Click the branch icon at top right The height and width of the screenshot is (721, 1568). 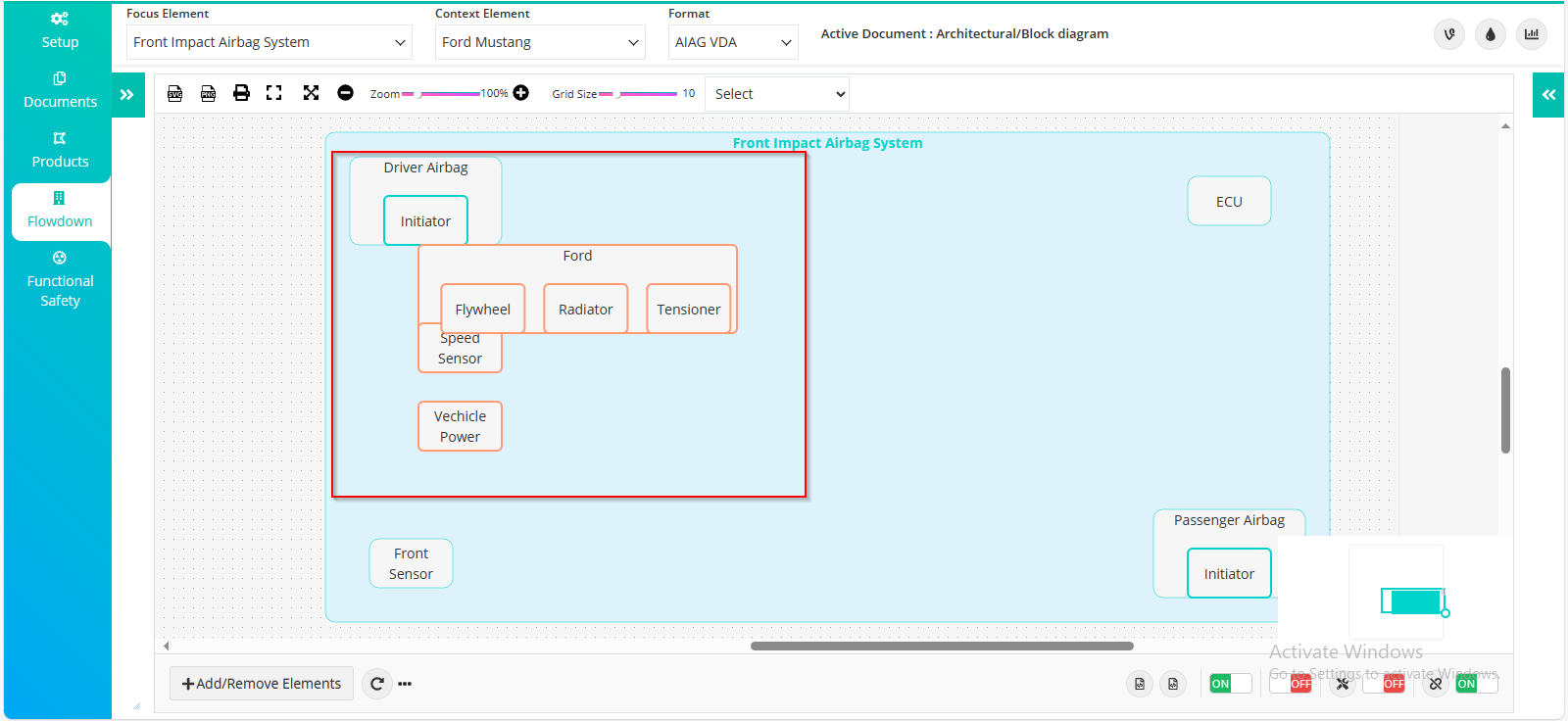pos(1449,34)
